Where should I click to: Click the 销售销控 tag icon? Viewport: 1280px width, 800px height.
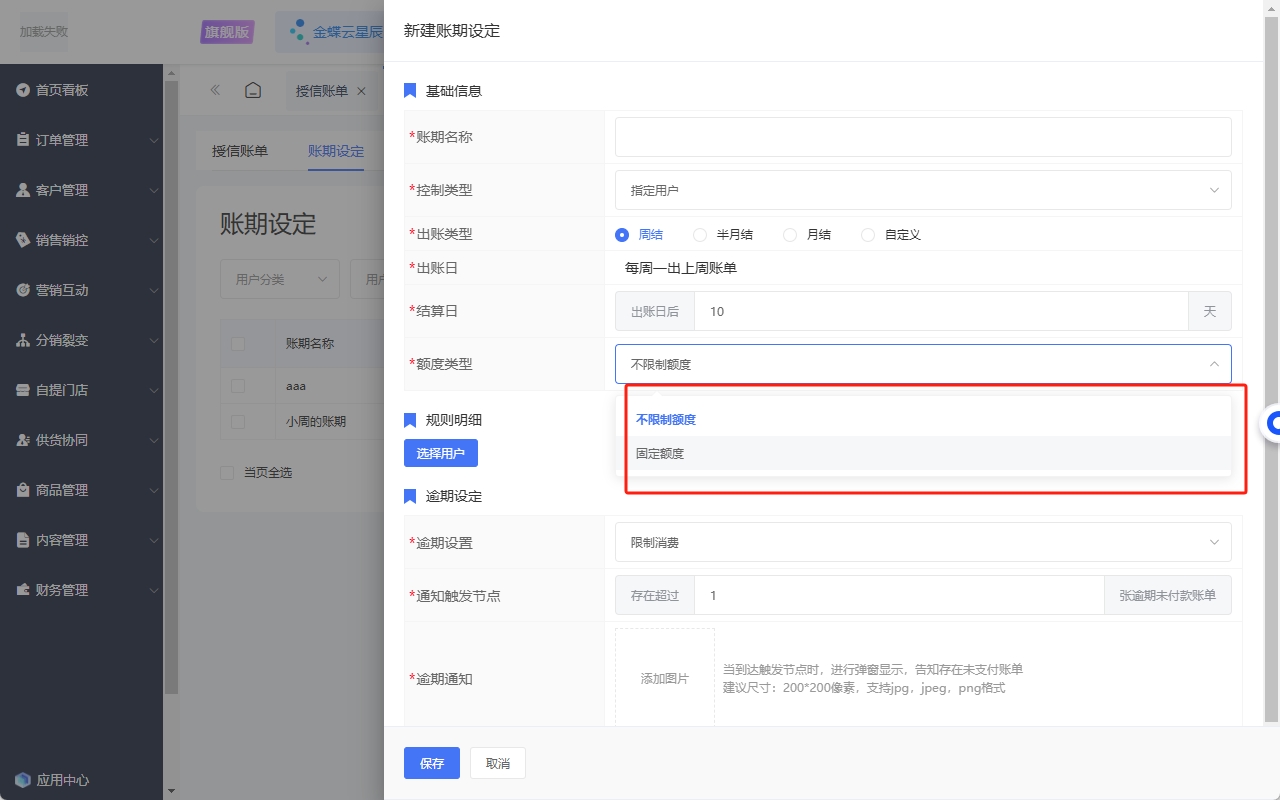(x=23, y=240)
